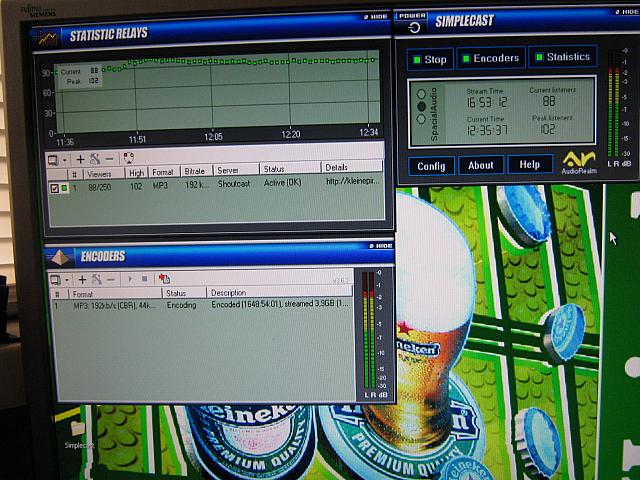Hide the Encoders window

pyautogui.click(x=380, y=246)
